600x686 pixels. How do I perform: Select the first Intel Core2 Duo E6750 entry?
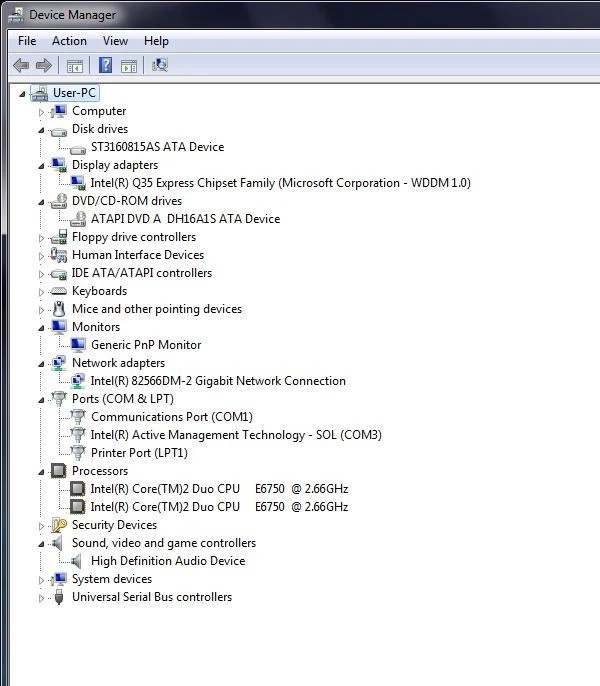pyautogui.click(x=219, y=488)
